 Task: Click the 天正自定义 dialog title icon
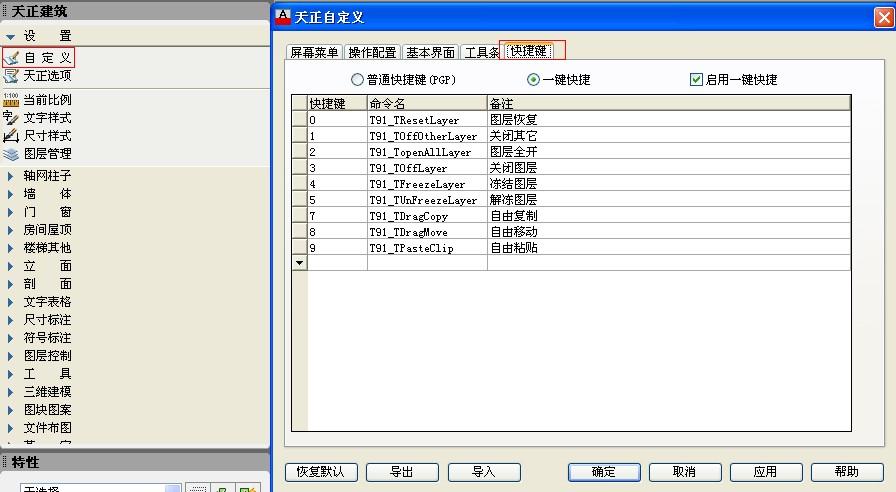click(283, 17)
